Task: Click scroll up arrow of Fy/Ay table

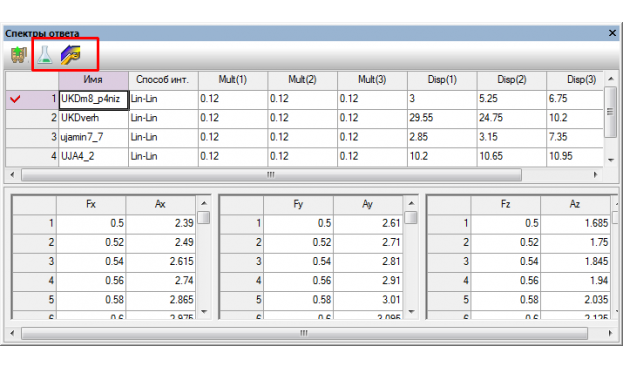Action: (411, 203)
